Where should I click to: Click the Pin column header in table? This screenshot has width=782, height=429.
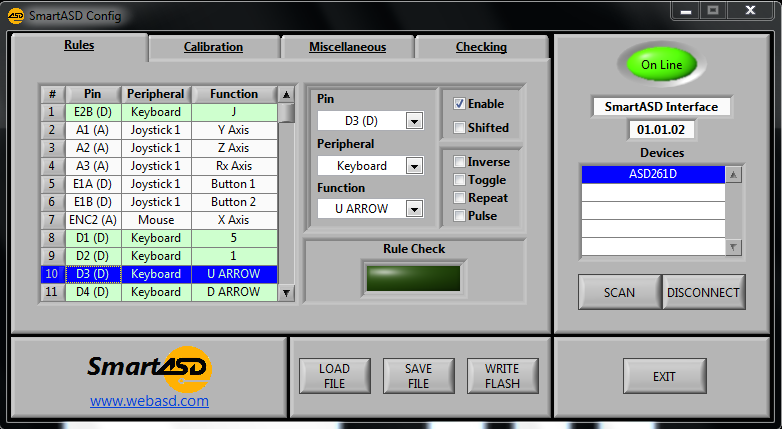point(93,94)
